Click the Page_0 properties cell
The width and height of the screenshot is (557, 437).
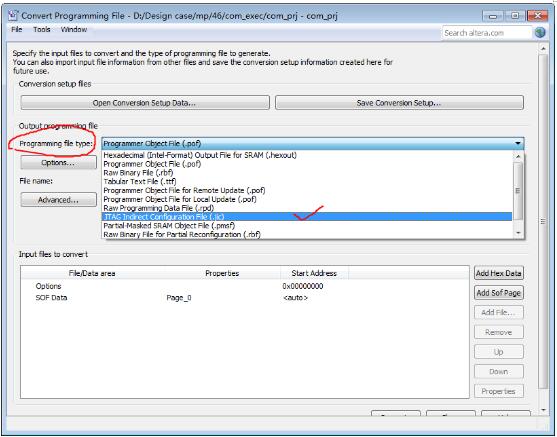pyautogui.click(x=179, y=298)
